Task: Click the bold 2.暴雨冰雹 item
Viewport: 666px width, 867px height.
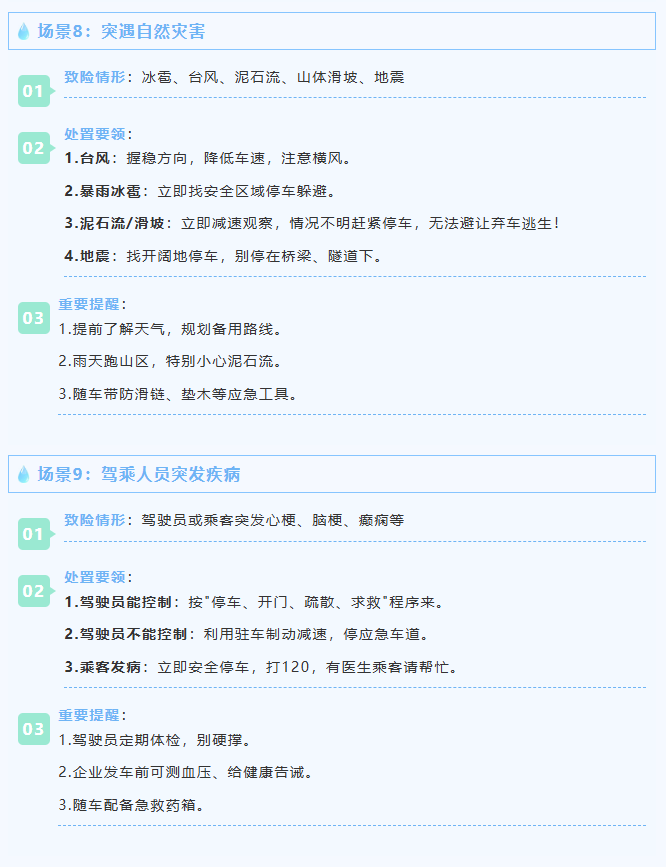Action: 103,191
